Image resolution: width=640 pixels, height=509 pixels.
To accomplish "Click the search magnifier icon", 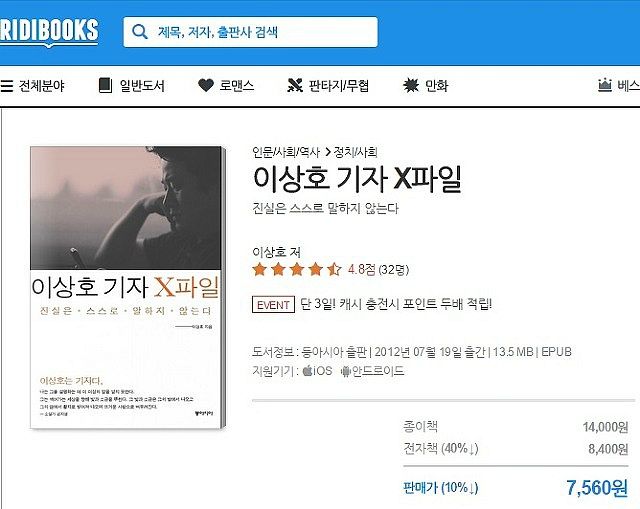I will pyautogui.click(x=140, y=32).
